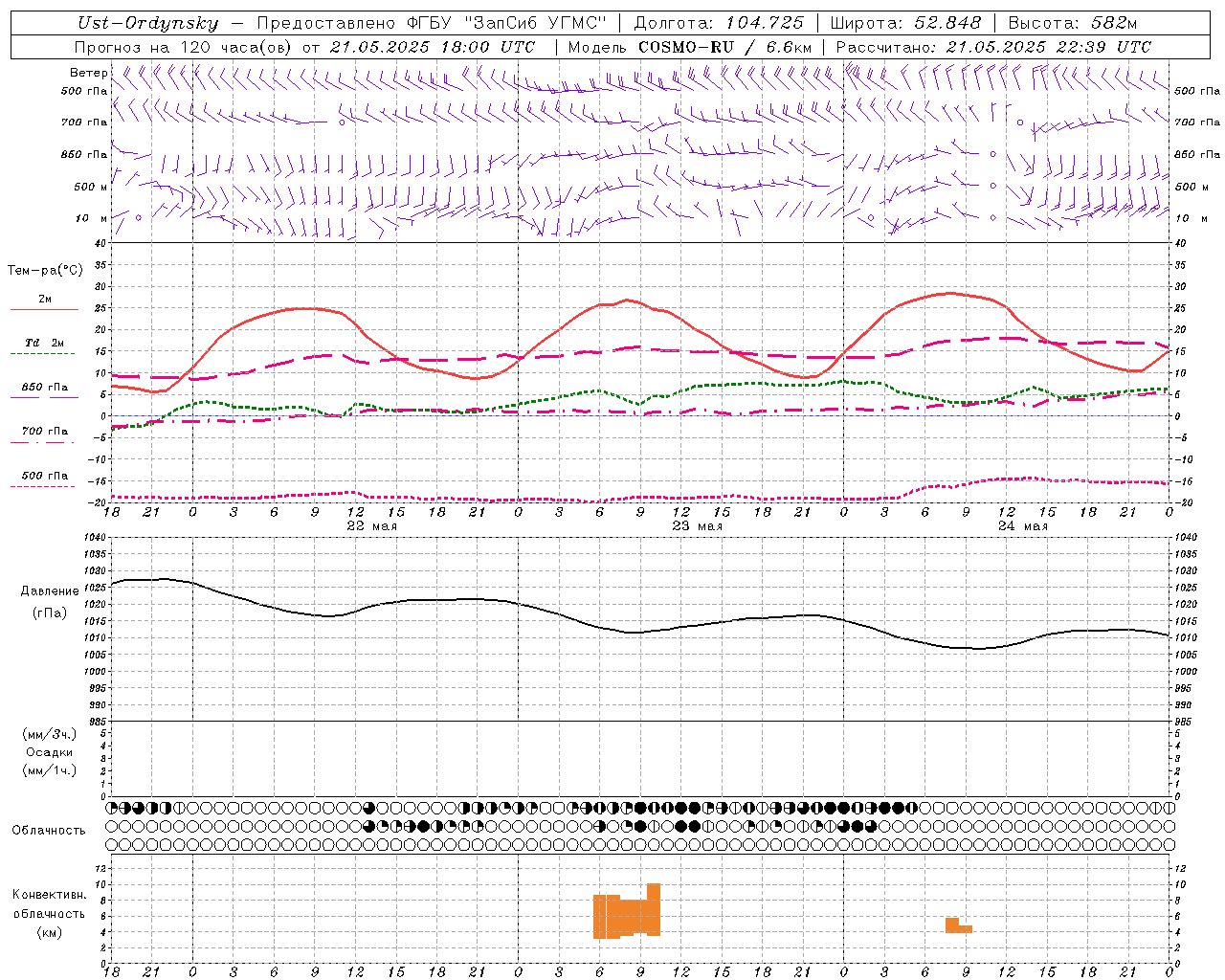Click the station name Ust-Ordynsky in the header

pos(147,24)
